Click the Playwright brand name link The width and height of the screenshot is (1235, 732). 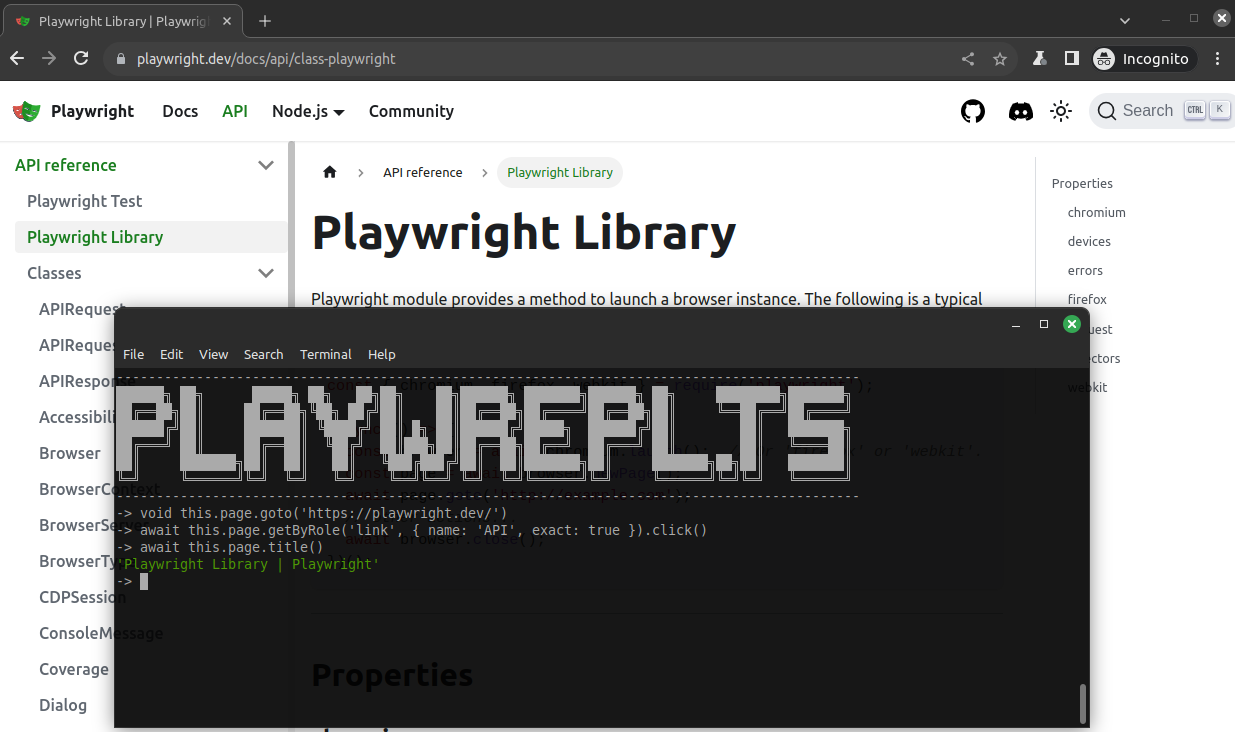pyautogui.click(x=92, y=111)
